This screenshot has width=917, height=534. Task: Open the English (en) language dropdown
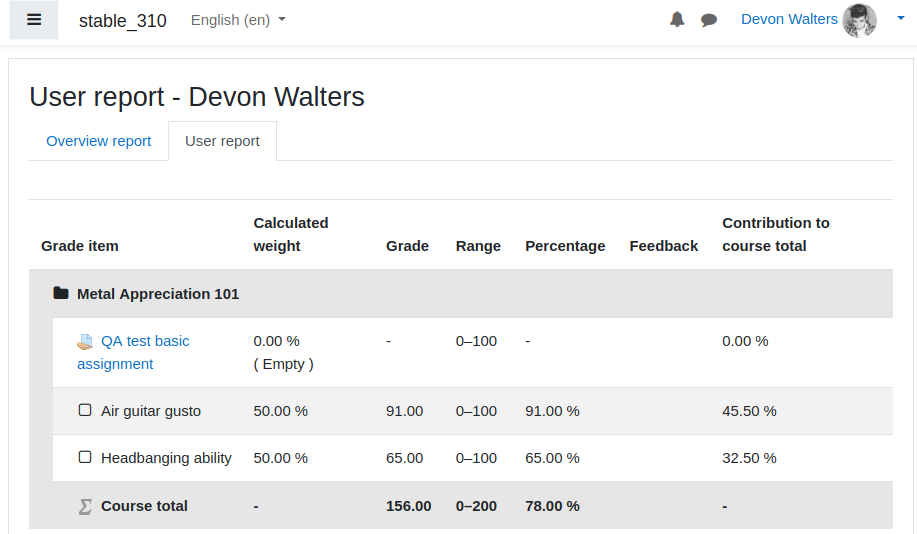point(238,20)
